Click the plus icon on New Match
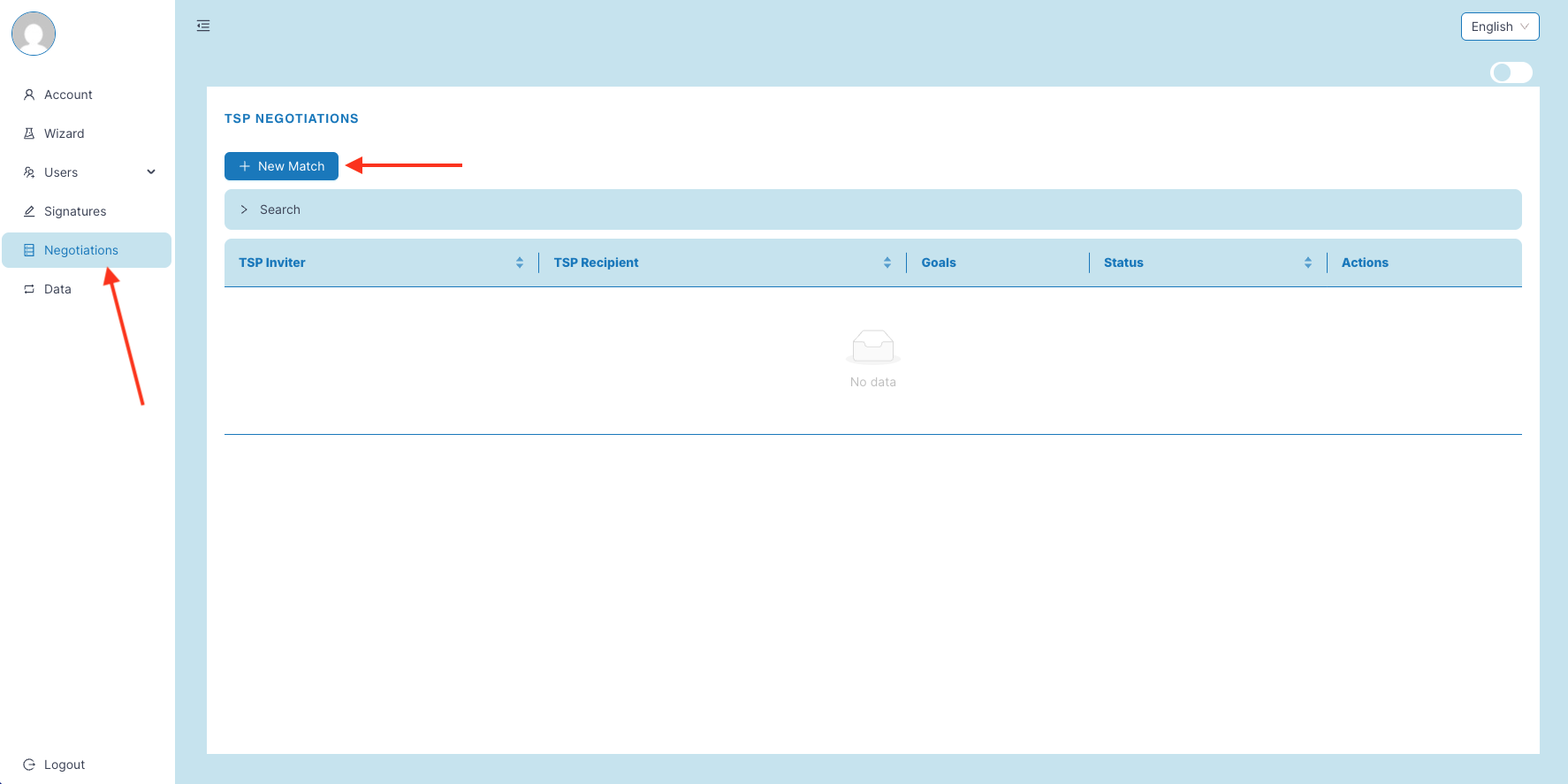 (245, 166)
